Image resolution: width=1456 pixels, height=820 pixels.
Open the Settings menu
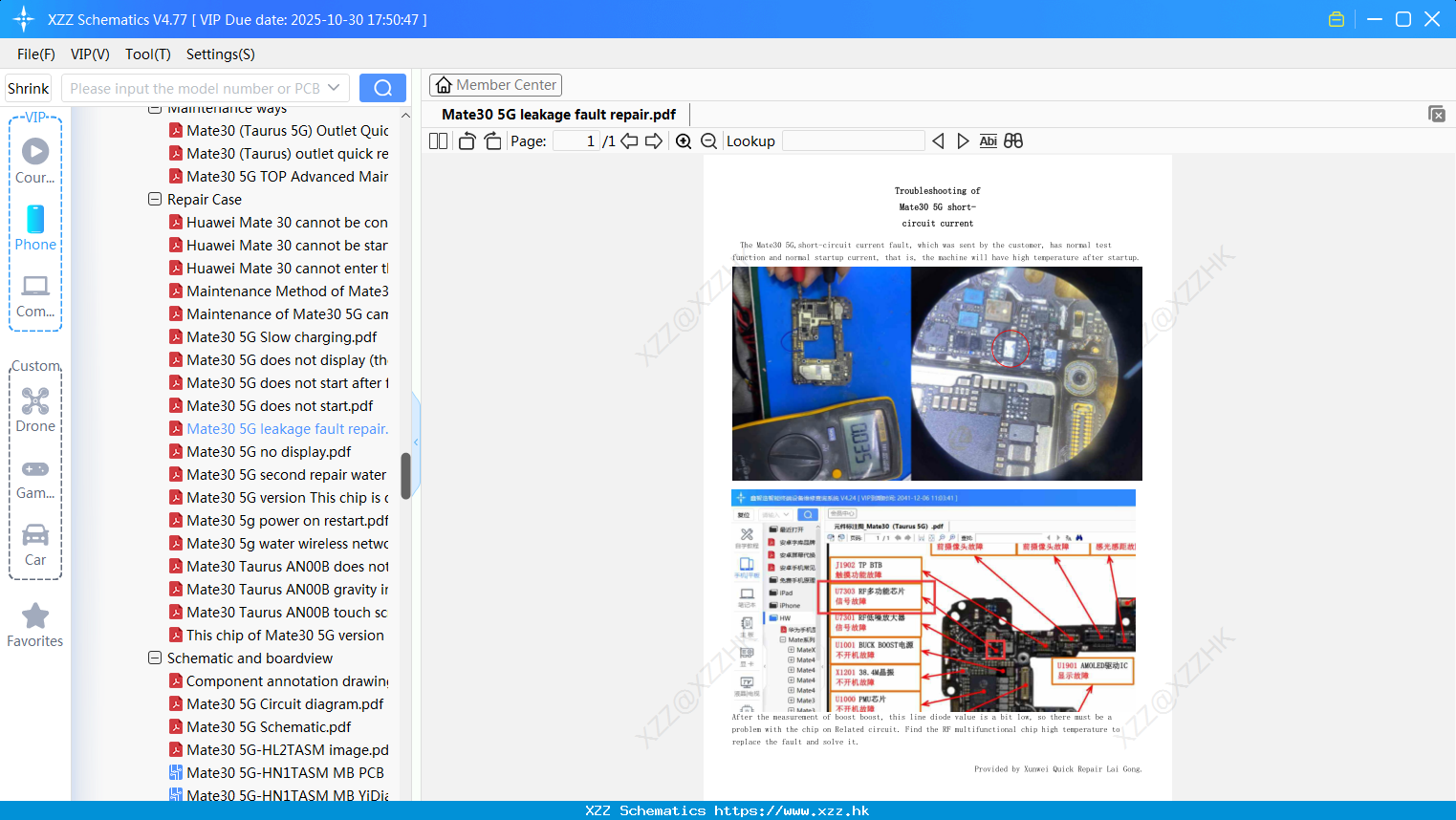pos(221,54)
